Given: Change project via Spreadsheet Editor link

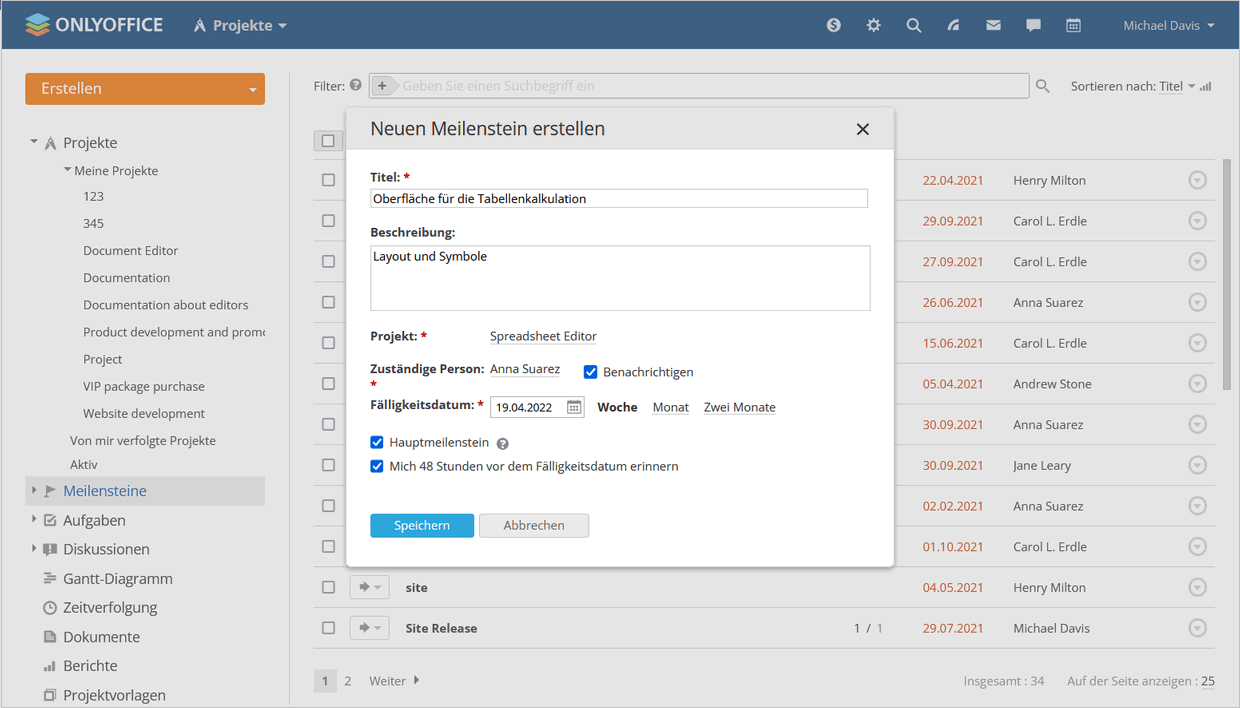Looking at the screenshot, I should coord(543,336).
